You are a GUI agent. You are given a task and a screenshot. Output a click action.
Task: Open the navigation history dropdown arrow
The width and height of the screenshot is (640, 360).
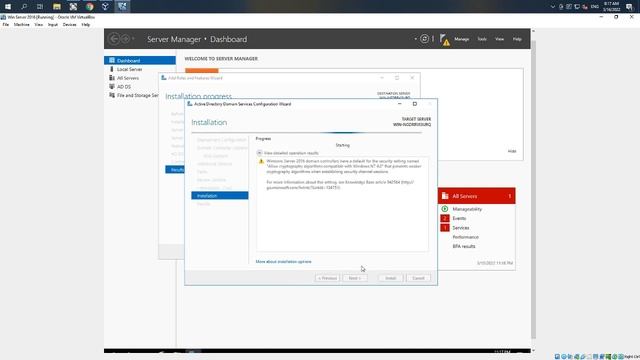[133, 39]
